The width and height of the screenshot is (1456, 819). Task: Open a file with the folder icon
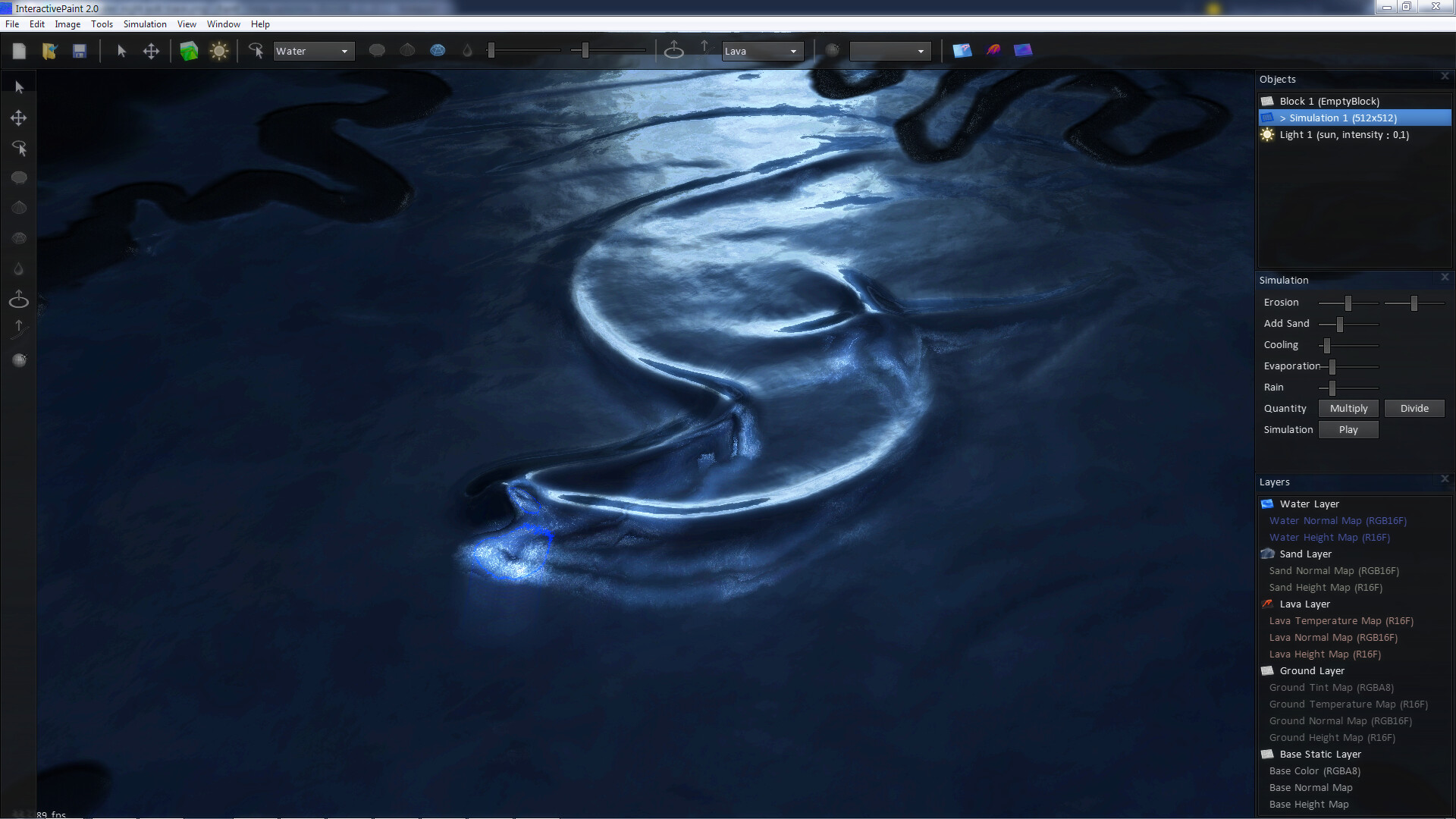pyautogui.click(x=50, y=51)
